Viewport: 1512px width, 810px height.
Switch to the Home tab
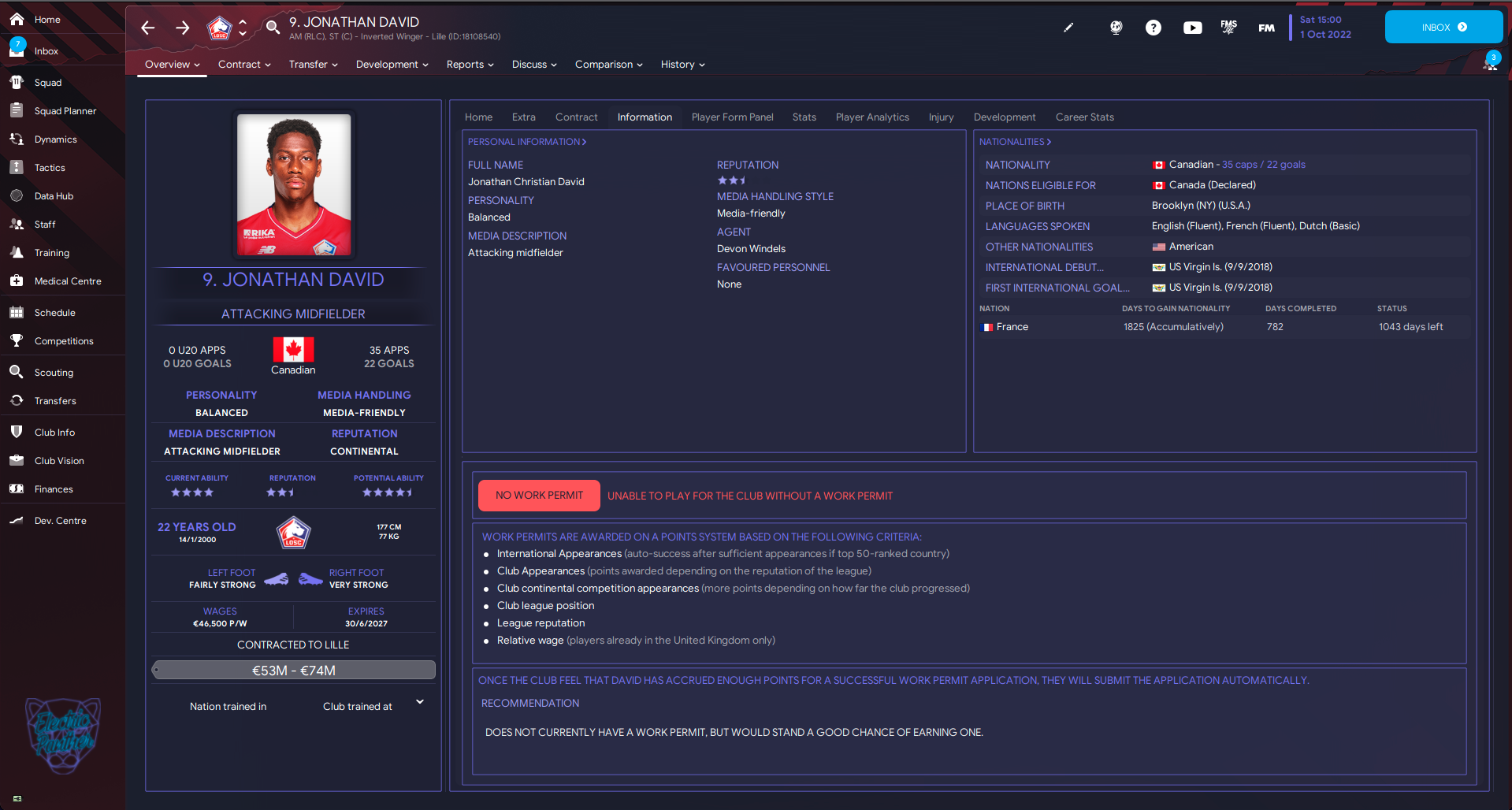pyautogui.click(x=478, y=117)
